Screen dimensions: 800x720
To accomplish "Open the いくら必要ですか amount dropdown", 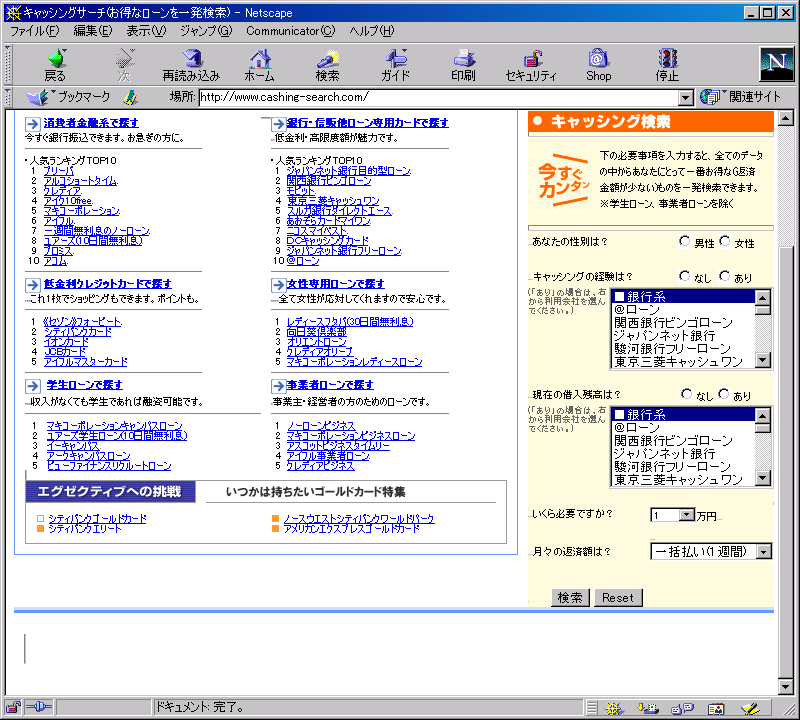I will 687,515.
